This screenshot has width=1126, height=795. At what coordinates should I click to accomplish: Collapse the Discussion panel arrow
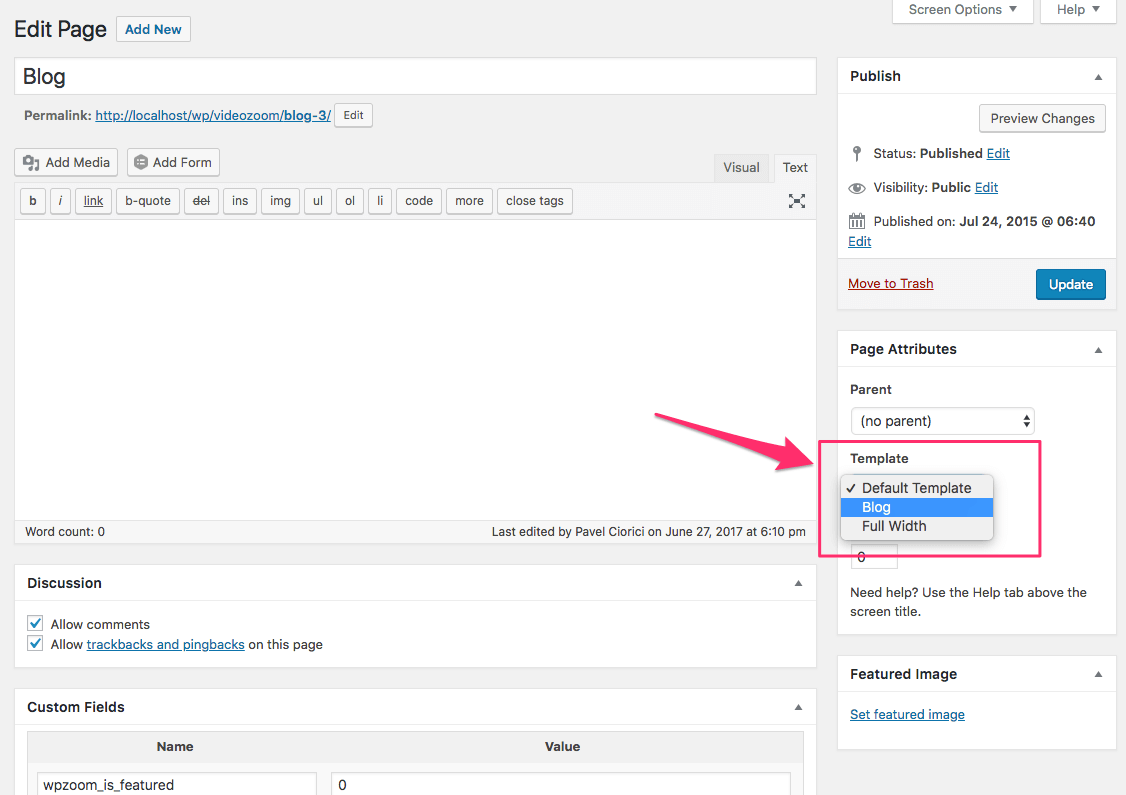(798, 583)
